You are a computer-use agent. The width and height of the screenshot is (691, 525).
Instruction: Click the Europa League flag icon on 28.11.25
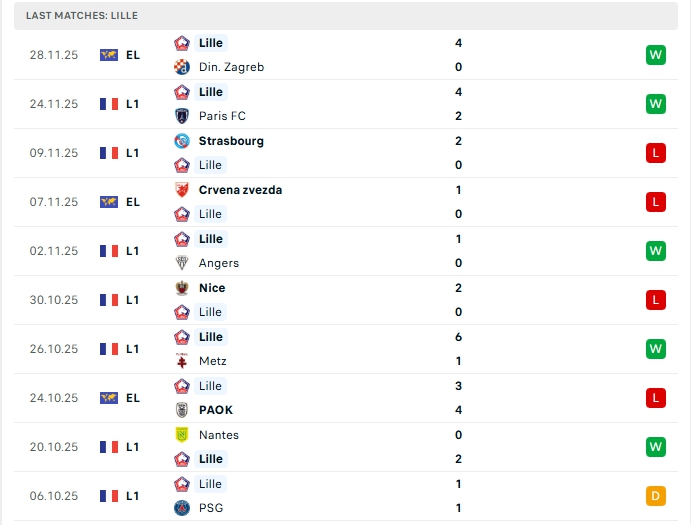(109, 55)
